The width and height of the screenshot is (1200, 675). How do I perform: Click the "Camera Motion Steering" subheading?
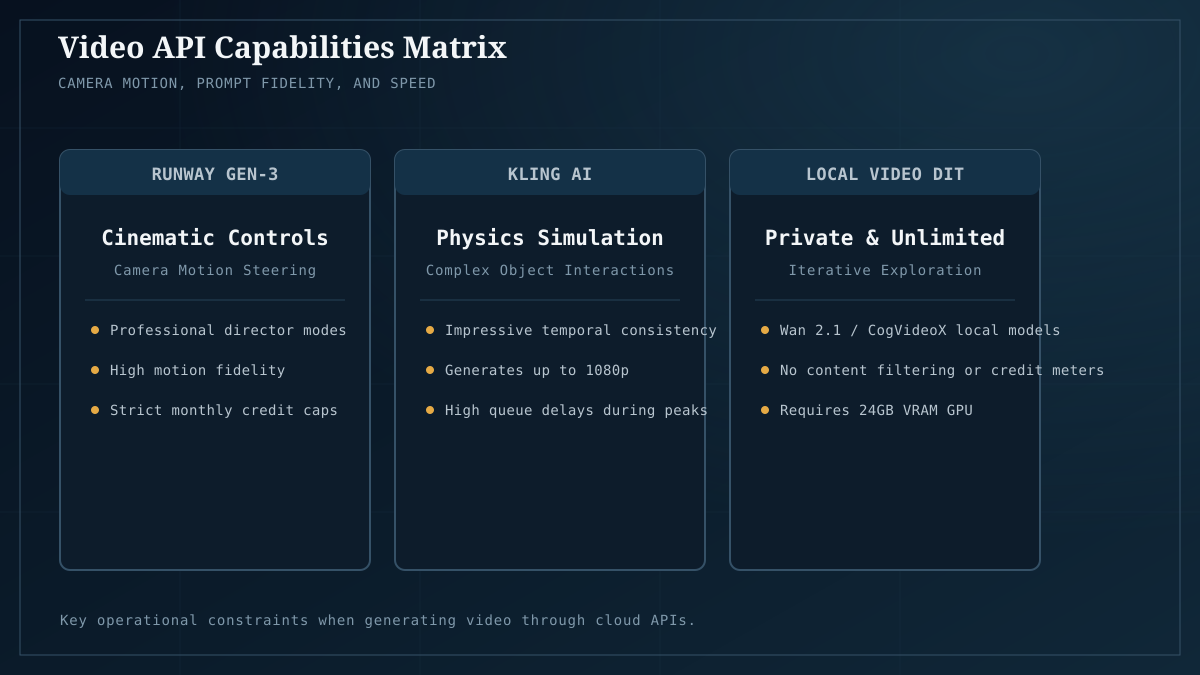click(x=215, y=270)
